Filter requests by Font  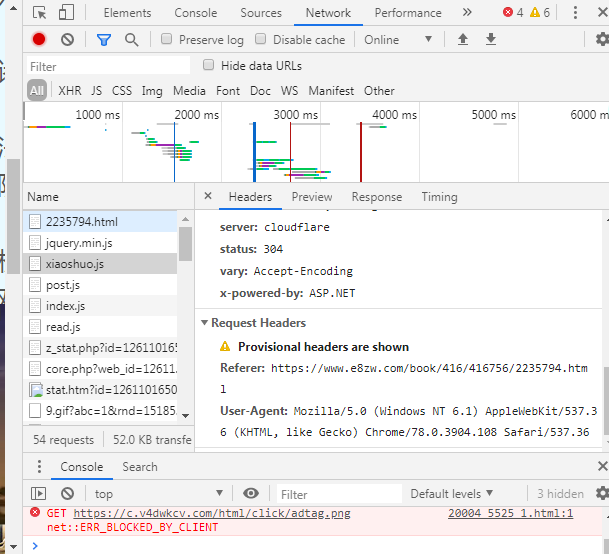(228, 91)
